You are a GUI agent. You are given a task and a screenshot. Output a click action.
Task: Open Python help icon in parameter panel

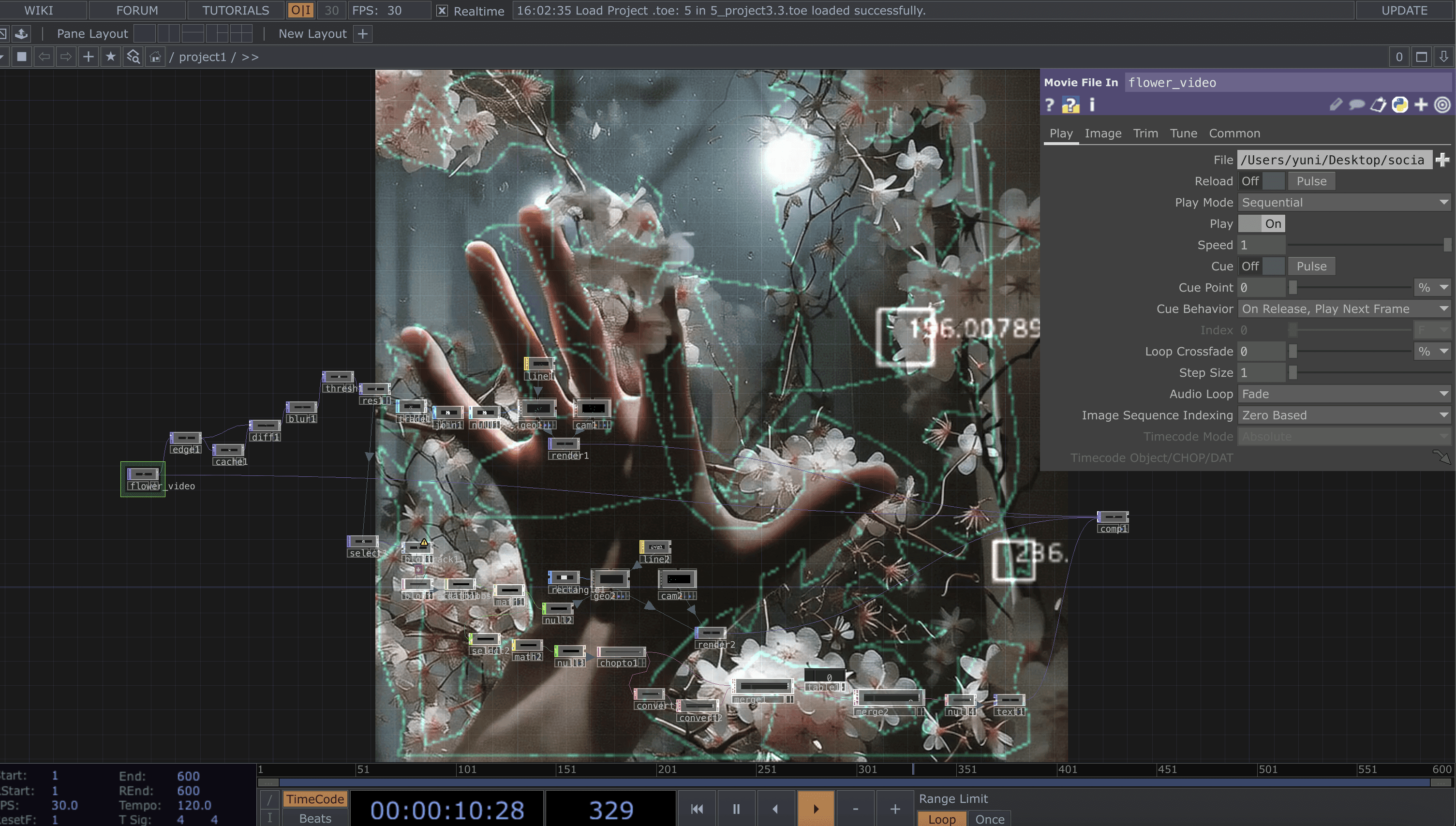1070,105
